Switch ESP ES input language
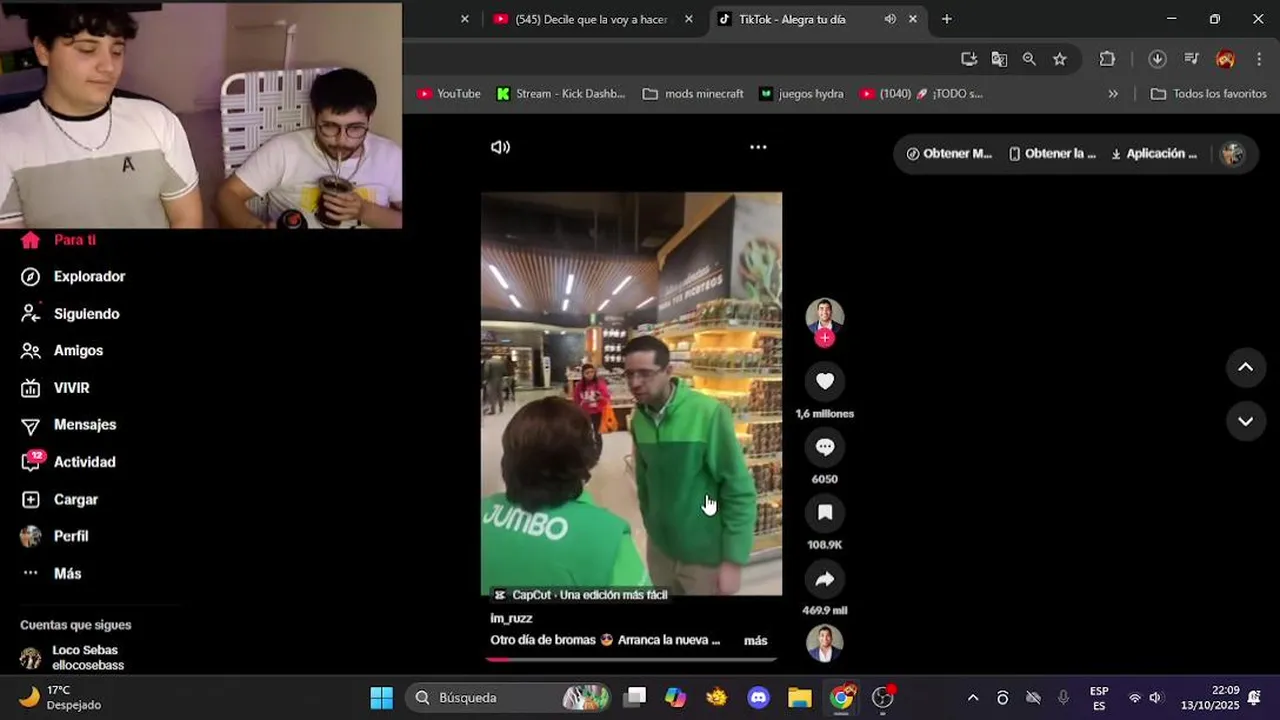The image size is (1280, 720). [1099, 698]
